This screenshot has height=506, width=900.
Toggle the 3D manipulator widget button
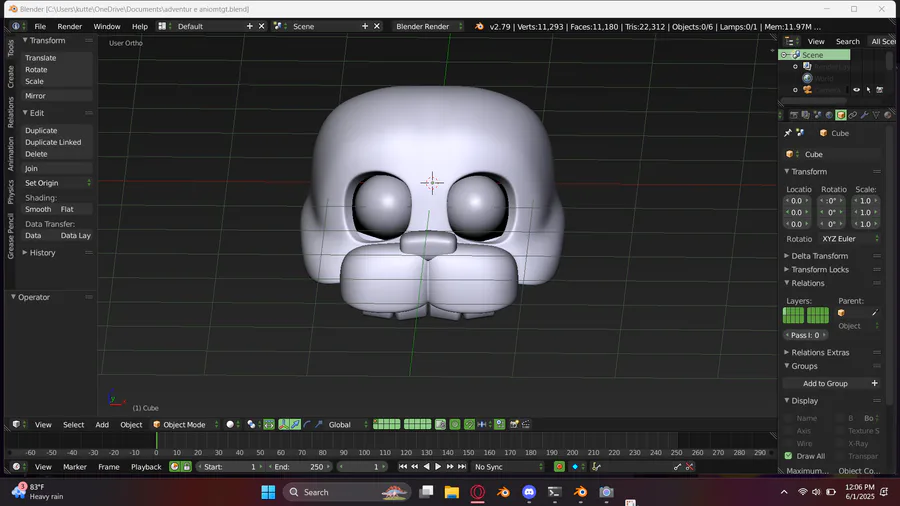click(x=284, y=425)
